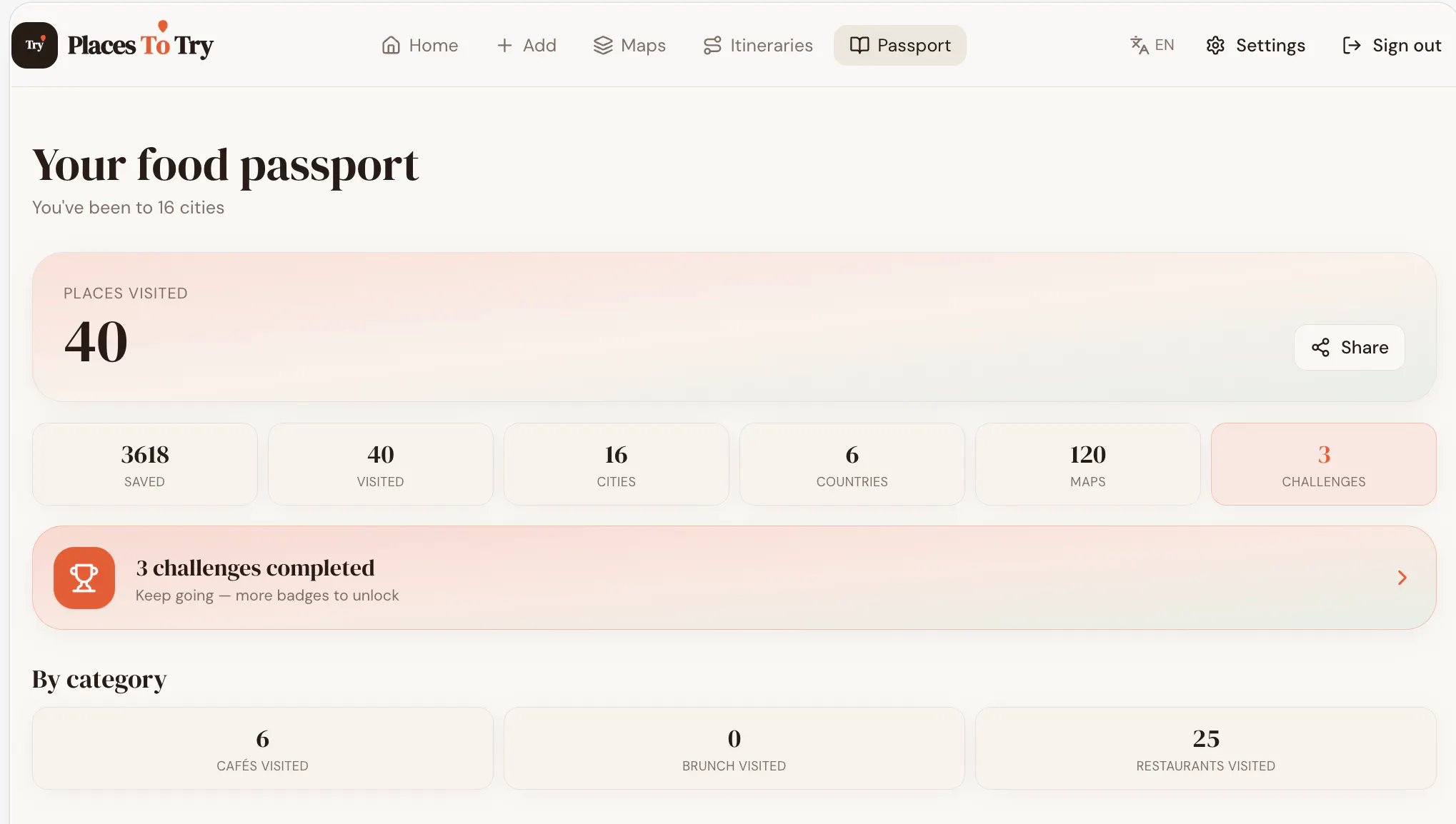Go to the Home tab
Screen dimensions: 1456x824
pyautogui.click(x=419, y=45)
